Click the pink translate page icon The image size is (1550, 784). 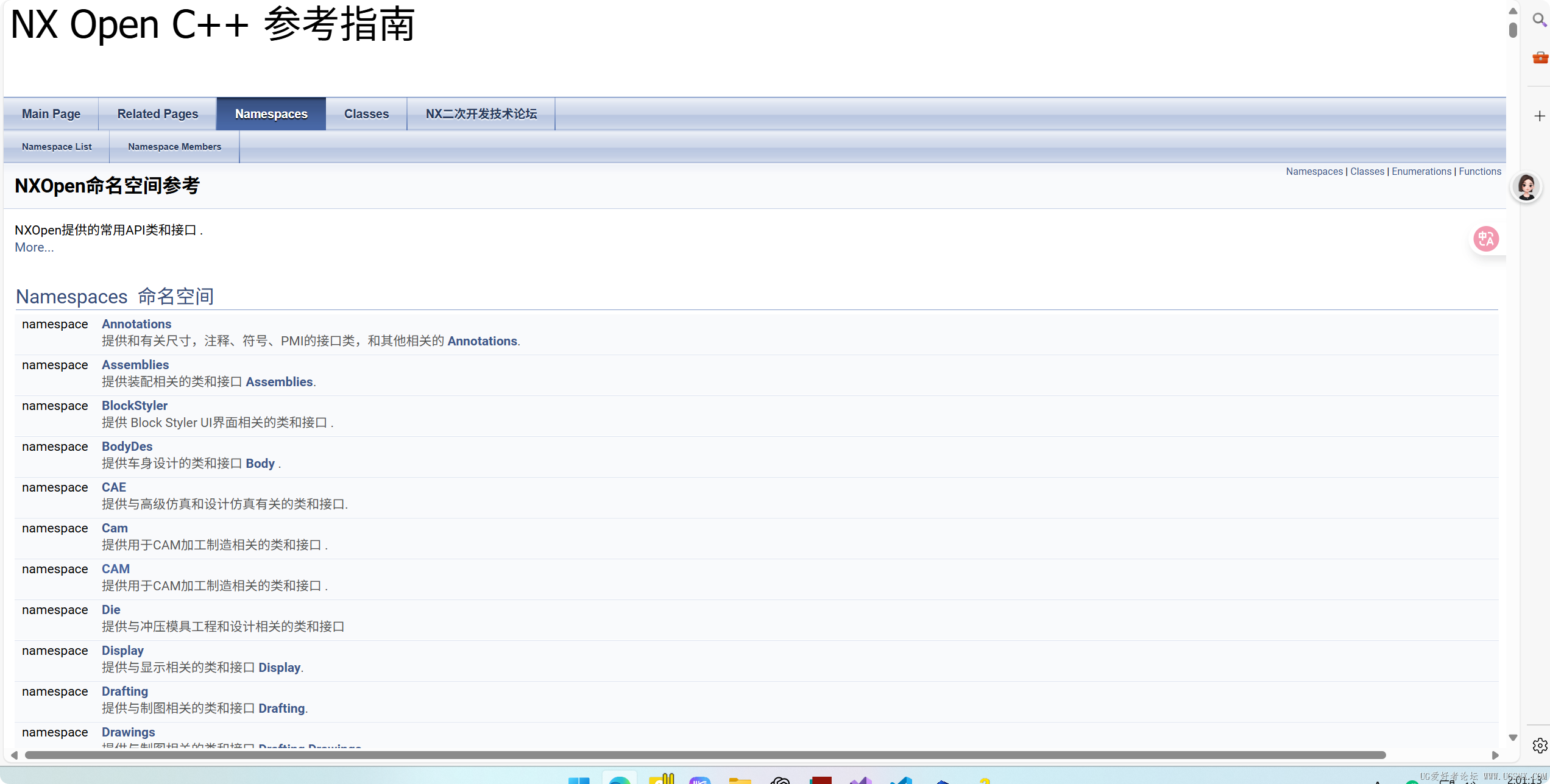pos(1486,239)
